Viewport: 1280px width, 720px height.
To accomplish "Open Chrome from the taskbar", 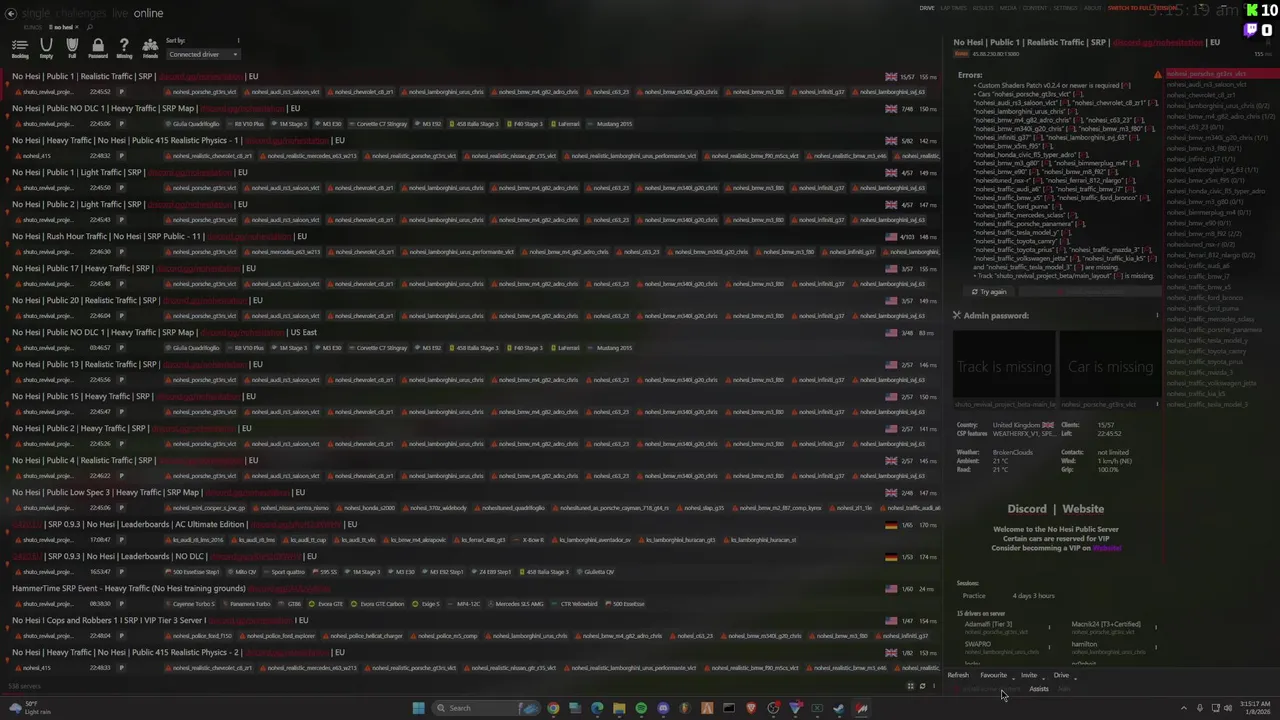I will (x=553, y=708).
